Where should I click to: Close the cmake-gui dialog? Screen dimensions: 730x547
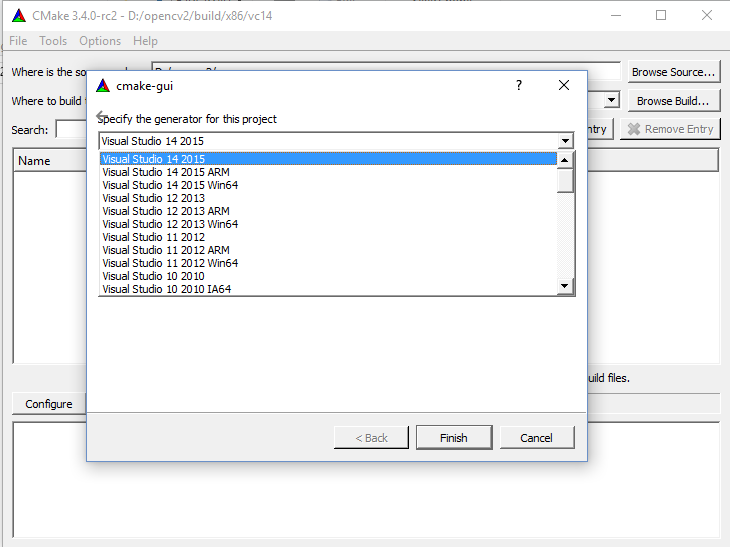pos(564,85)
